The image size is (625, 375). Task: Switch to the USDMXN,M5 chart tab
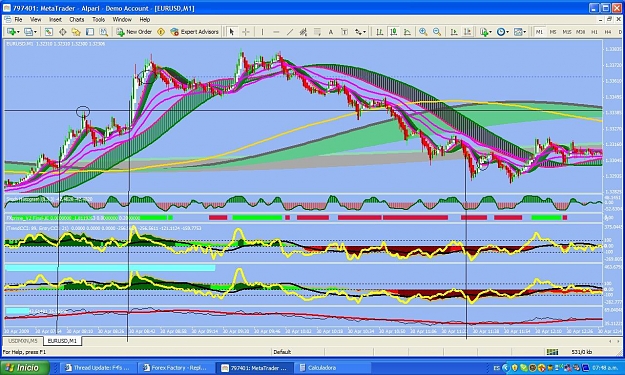click(x=23, y=341)
